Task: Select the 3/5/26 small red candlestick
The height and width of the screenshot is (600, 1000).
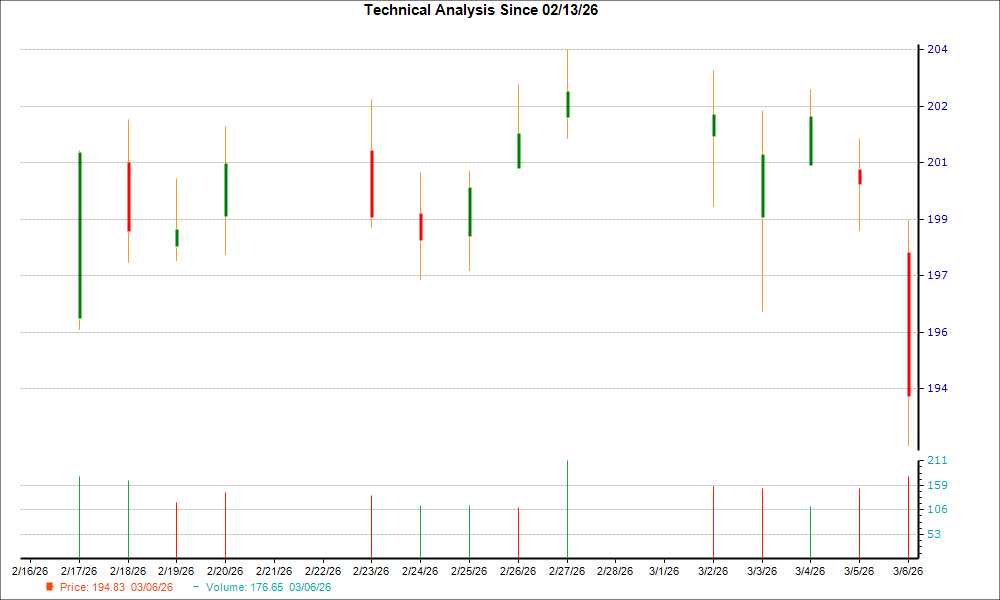Action: coord(860,177)
